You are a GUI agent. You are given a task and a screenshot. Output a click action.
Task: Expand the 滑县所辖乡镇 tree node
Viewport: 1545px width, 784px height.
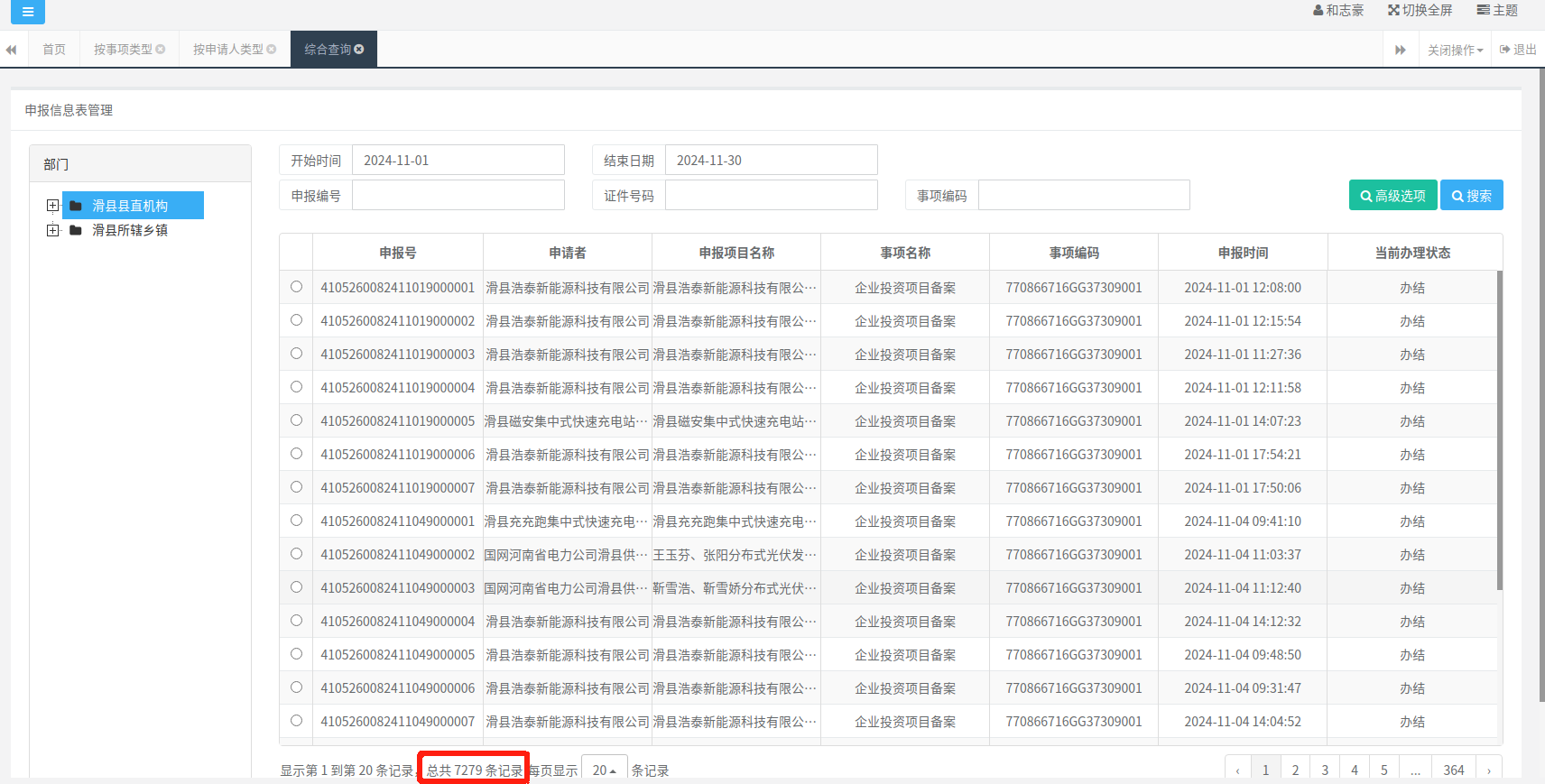tap(53, 230)
